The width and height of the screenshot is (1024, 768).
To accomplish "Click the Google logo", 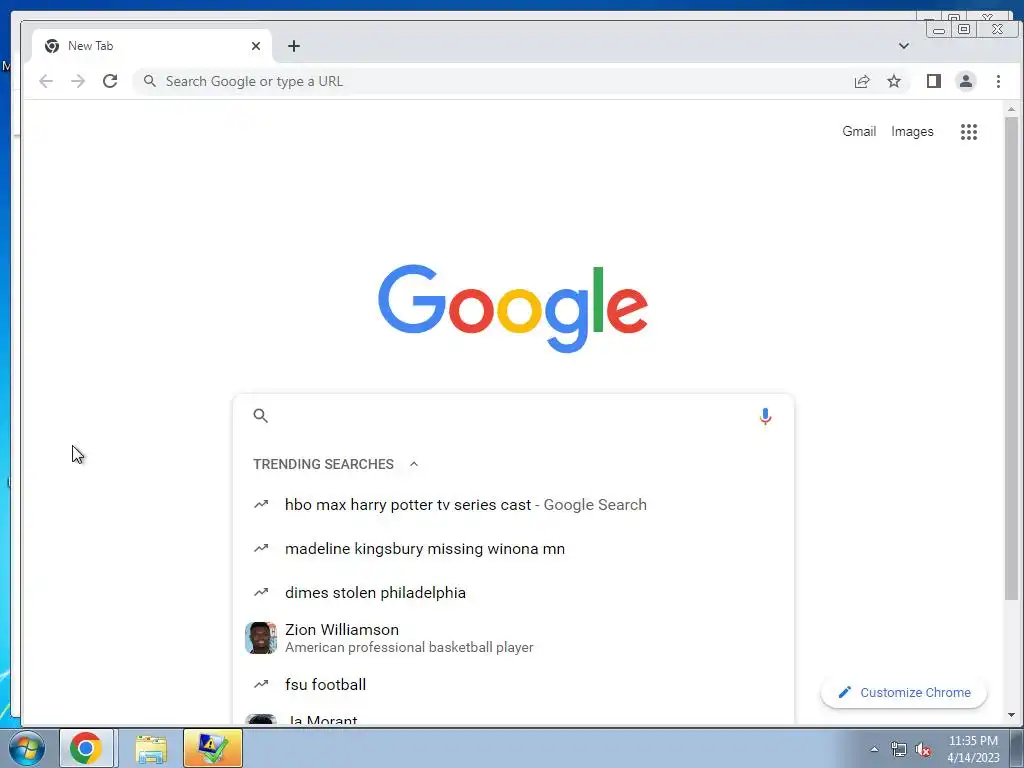I will [513, 308].
